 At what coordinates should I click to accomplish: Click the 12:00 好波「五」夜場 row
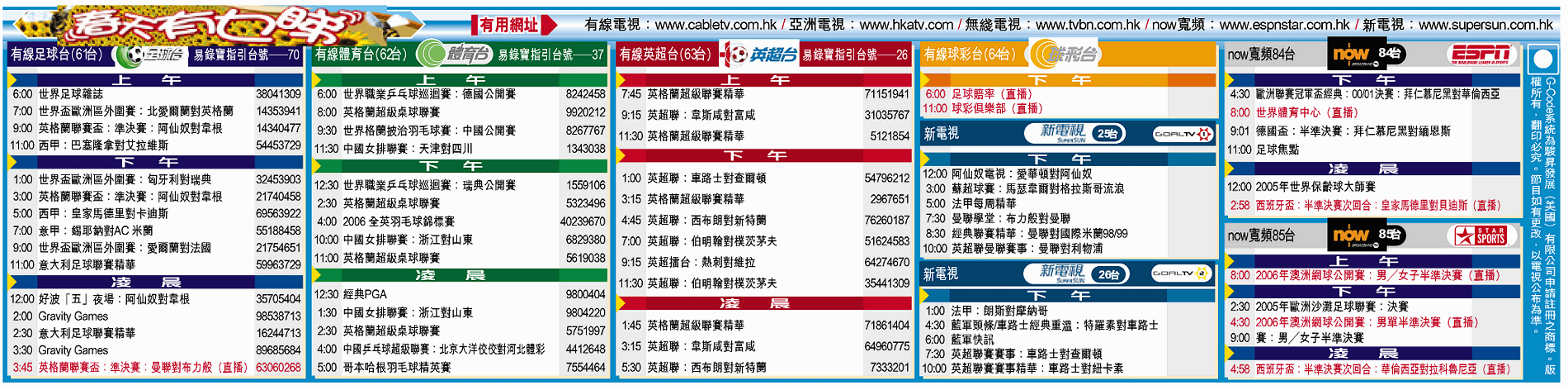pos(157,299)
